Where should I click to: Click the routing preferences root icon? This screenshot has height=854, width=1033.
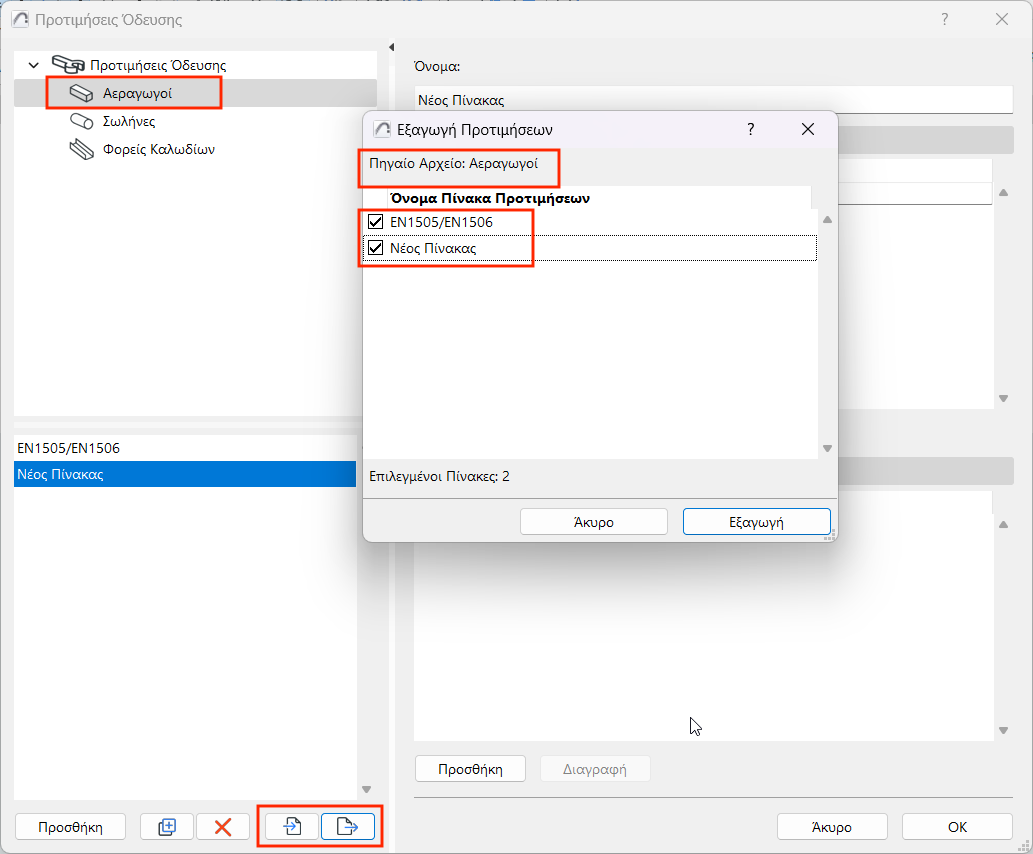68,65
